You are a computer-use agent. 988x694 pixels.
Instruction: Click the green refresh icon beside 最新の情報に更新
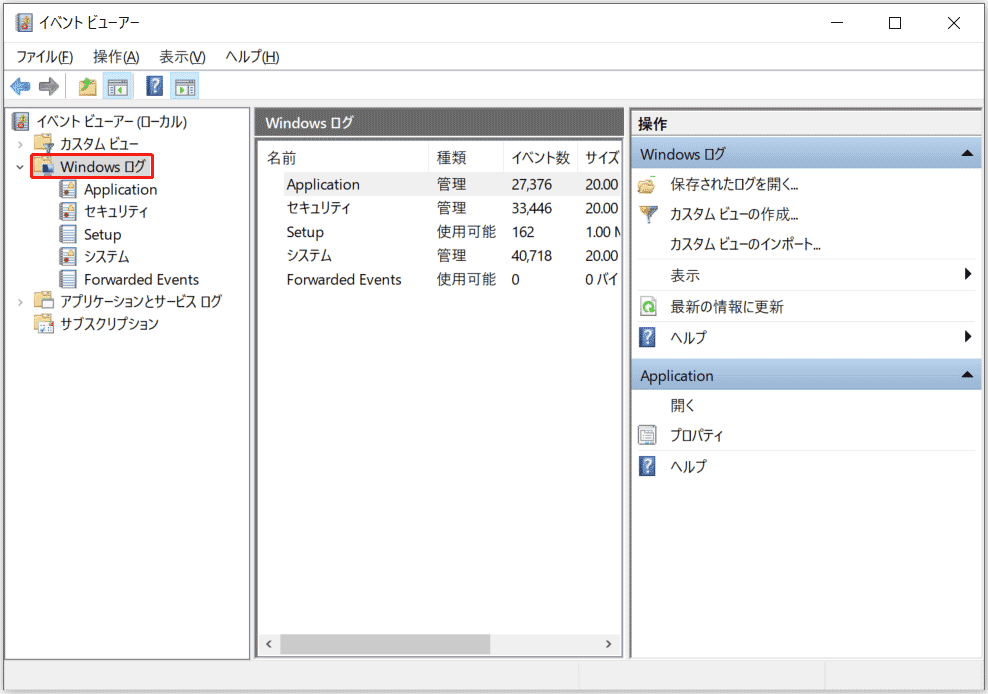click(x=648, y=307)
